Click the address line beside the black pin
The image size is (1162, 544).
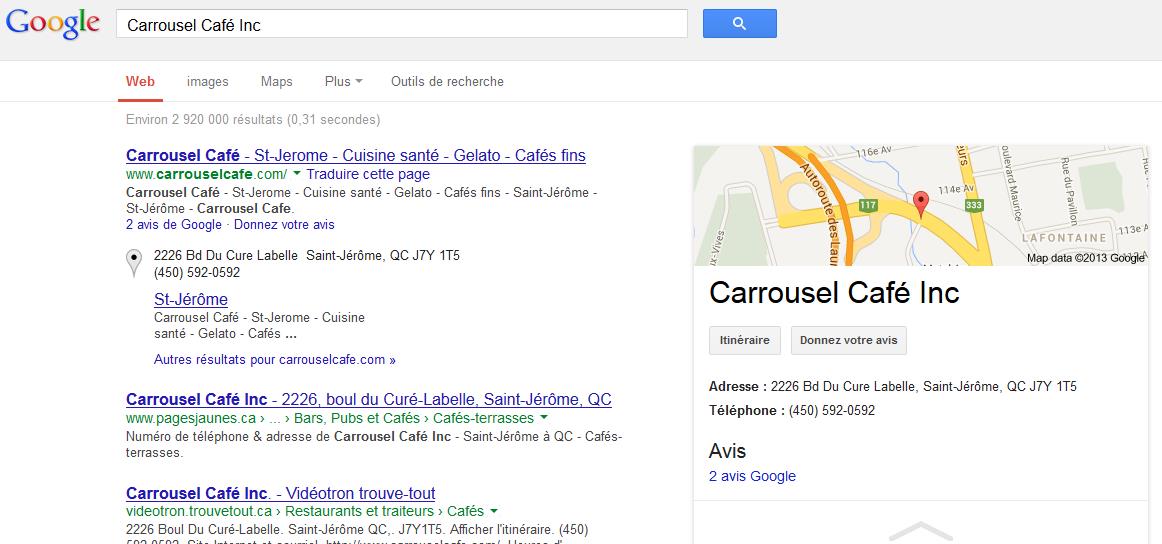tap(307, 256)
